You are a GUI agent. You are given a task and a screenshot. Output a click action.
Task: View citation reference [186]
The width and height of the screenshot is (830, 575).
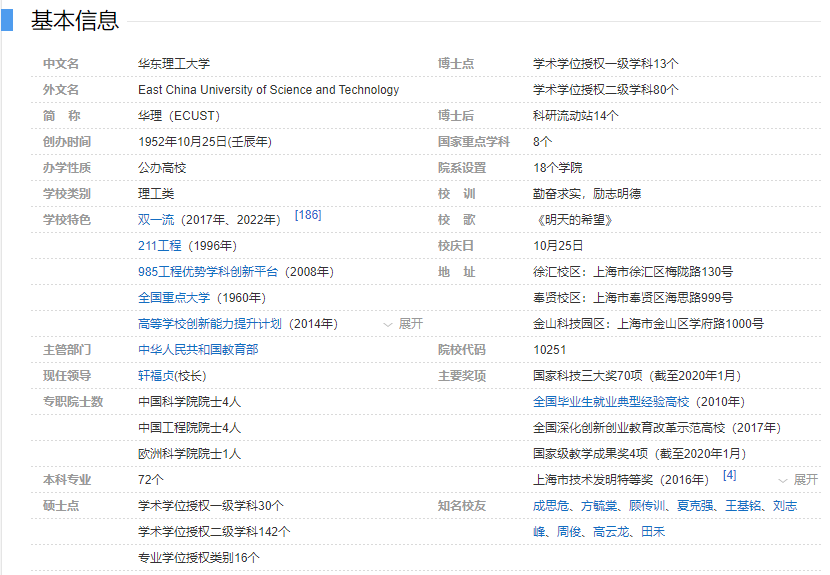click(308, 215)
